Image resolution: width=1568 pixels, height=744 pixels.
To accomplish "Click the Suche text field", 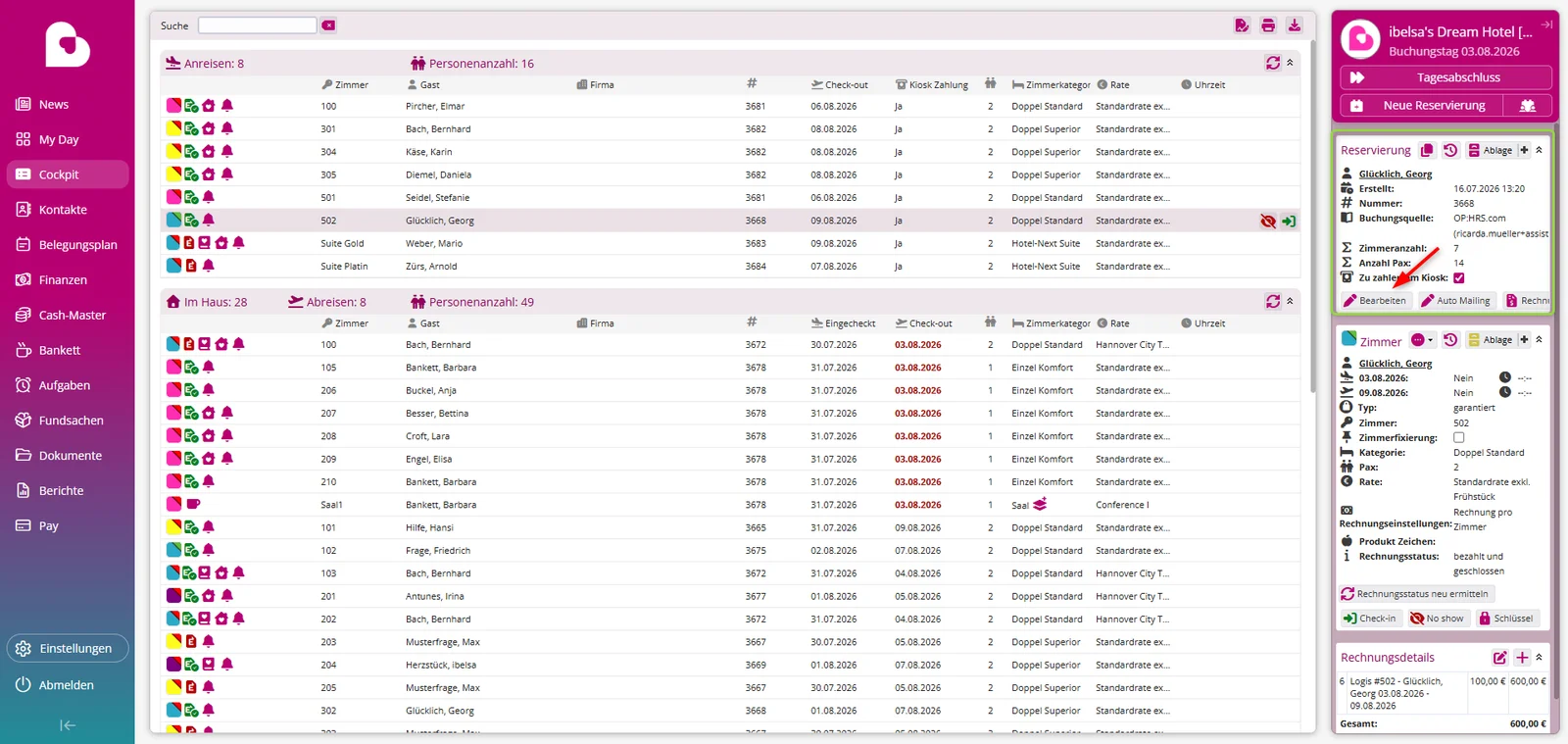I will (x=257, y=25).
